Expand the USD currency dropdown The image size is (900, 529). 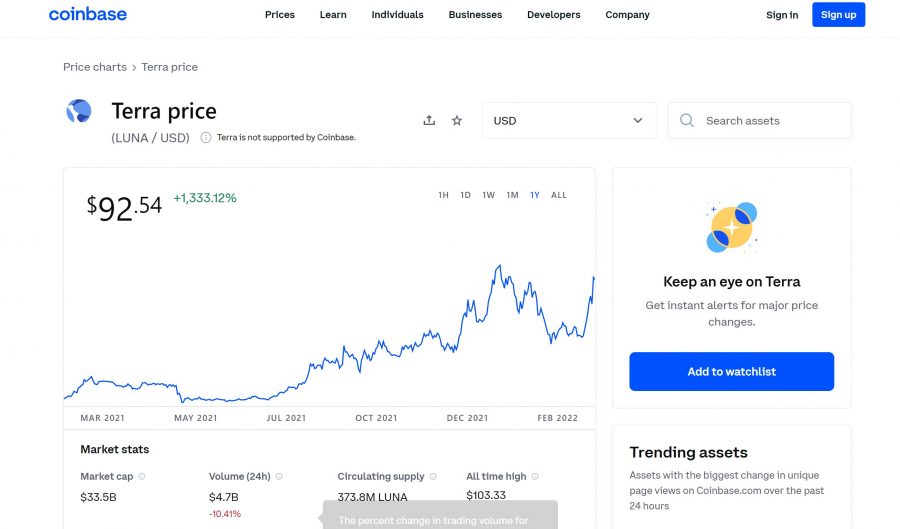pos(569,120)
